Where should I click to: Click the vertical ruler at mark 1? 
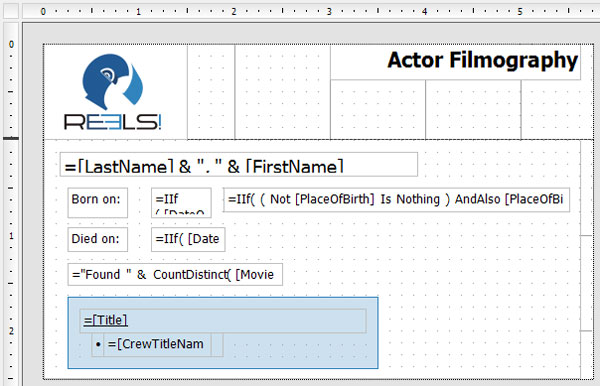point(11,236)
